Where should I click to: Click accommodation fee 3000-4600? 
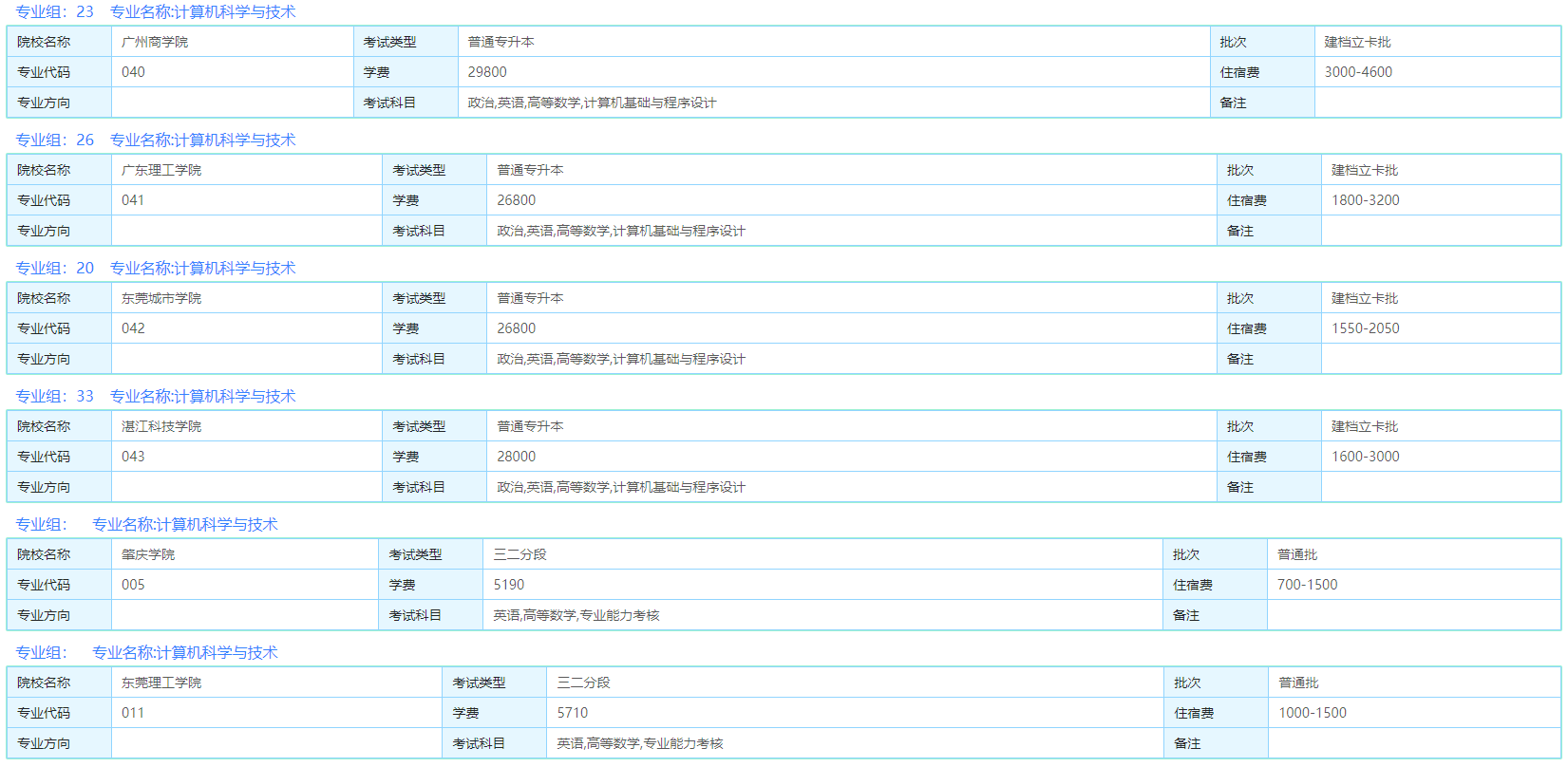click(x=1358, y=72)
